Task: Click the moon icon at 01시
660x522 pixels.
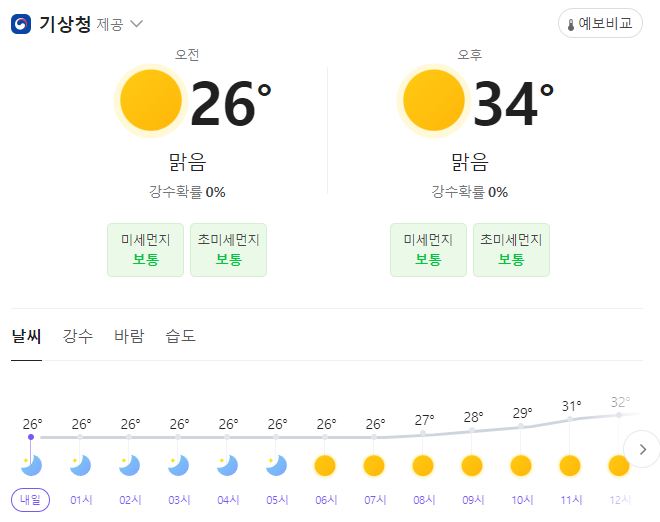Action: pyautogui.click(x=80, y=466)
